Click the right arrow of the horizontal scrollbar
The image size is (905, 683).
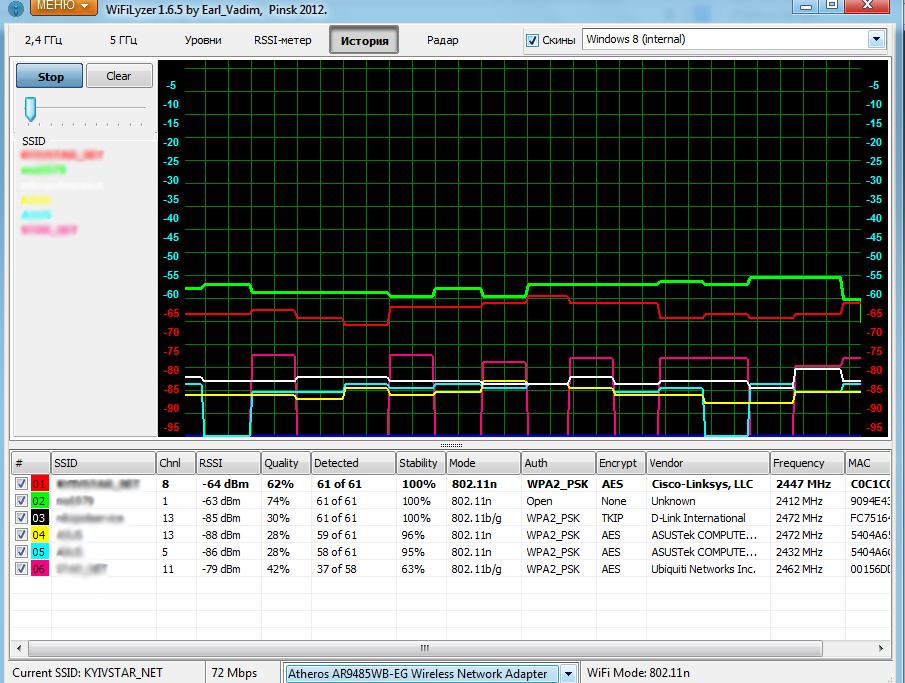click(881, 648)
